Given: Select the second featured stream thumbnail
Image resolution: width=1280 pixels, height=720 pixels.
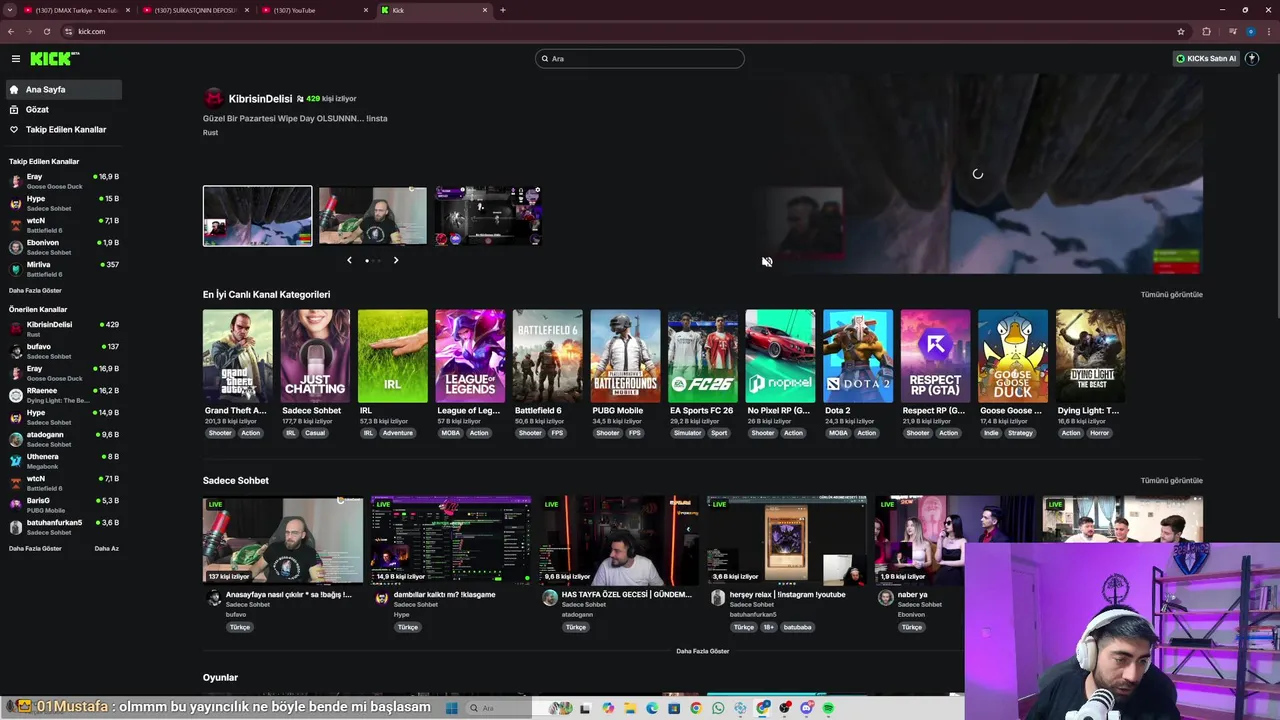Looking at the screenshot, I should [373, 216].
